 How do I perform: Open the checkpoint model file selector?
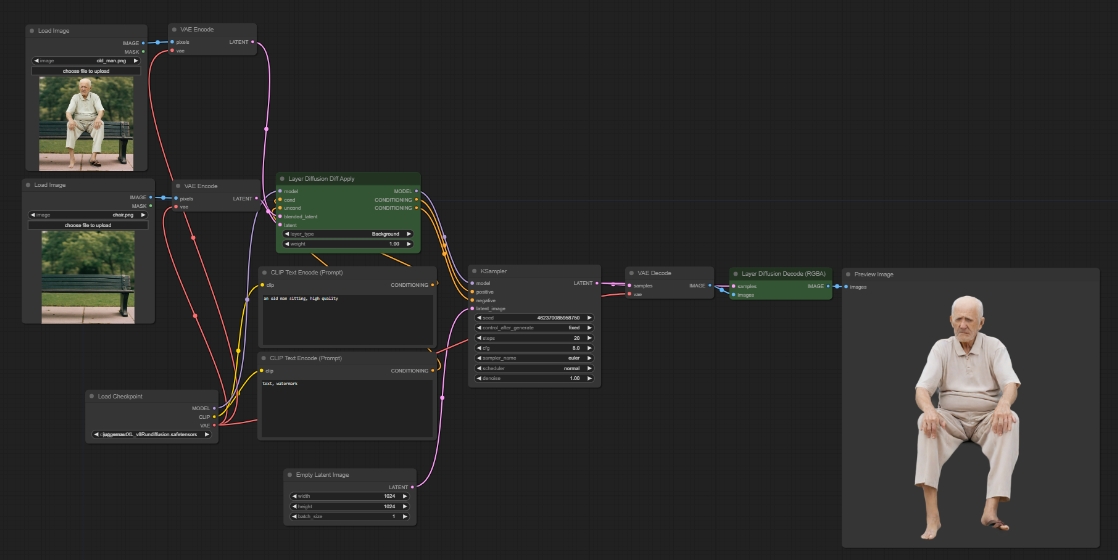coord(153,435)
